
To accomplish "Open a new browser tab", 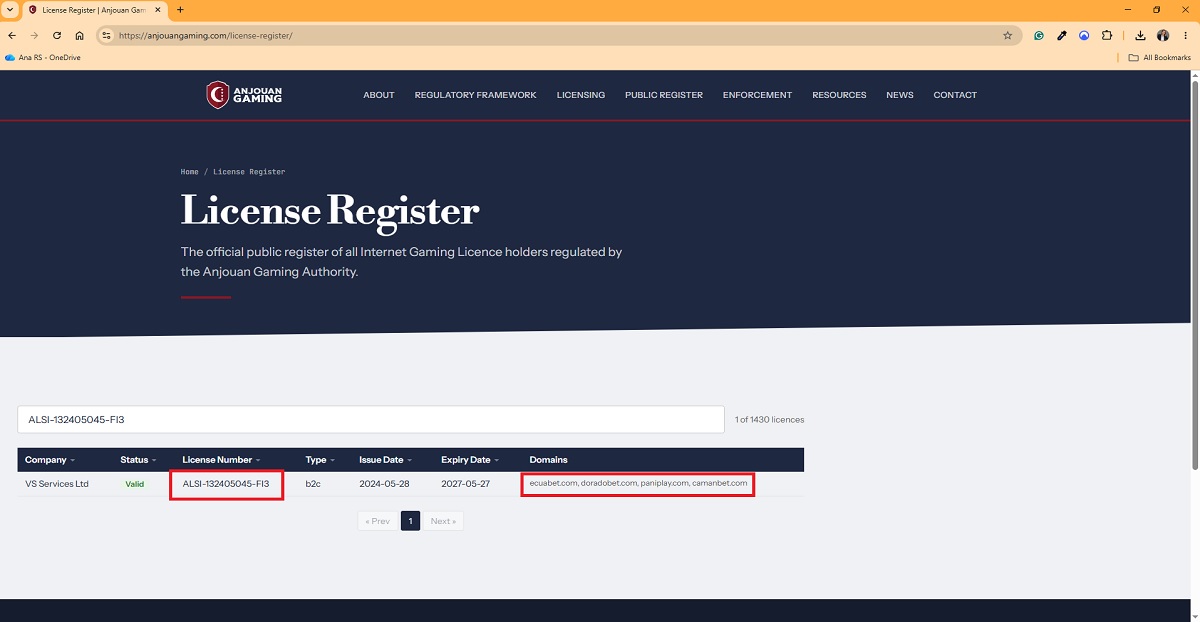I will click(180, 10).
